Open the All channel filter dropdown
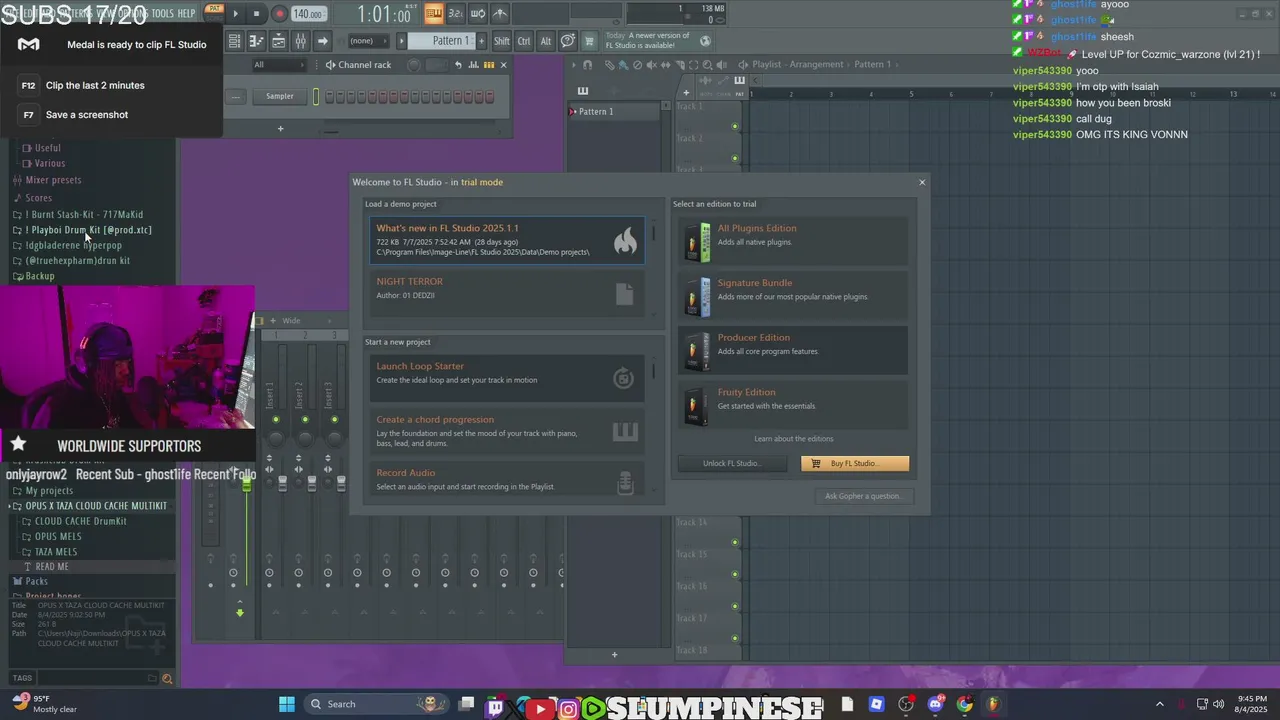Screen dimensions: 1280x720 [280, 65]
